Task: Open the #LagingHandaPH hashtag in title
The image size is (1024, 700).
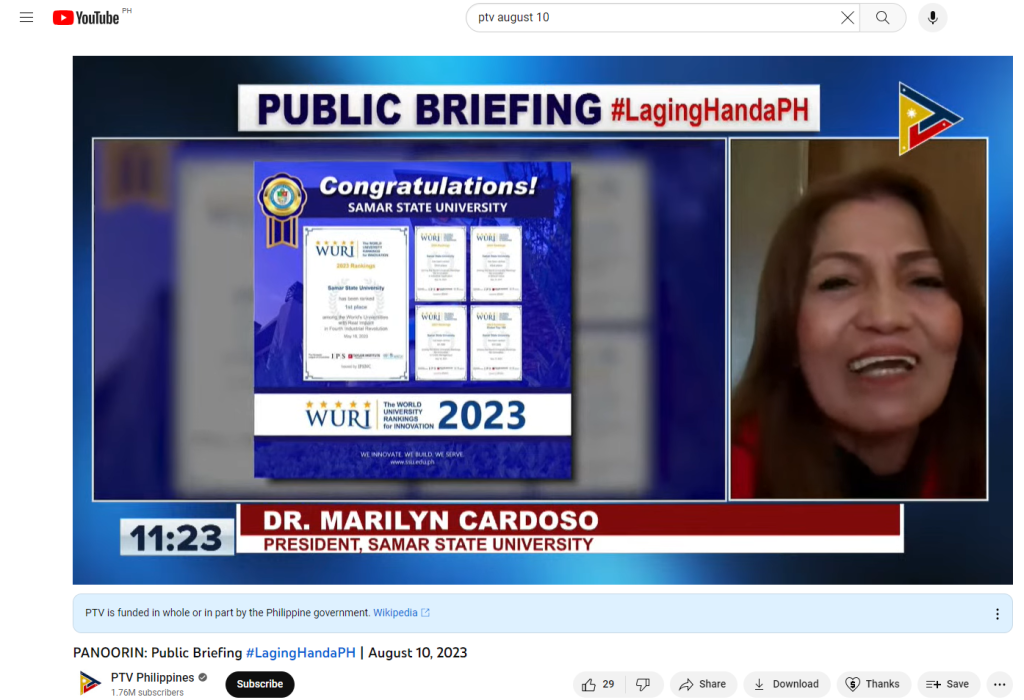Action: pos(300,653)
